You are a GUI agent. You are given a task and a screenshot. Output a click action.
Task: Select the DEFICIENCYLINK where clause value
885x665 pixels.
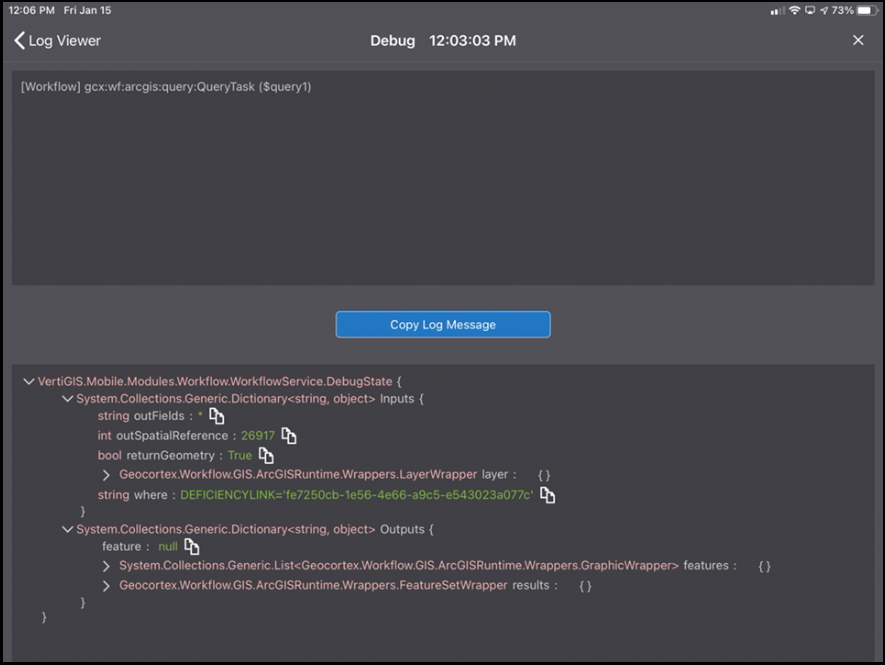(357, 495)
